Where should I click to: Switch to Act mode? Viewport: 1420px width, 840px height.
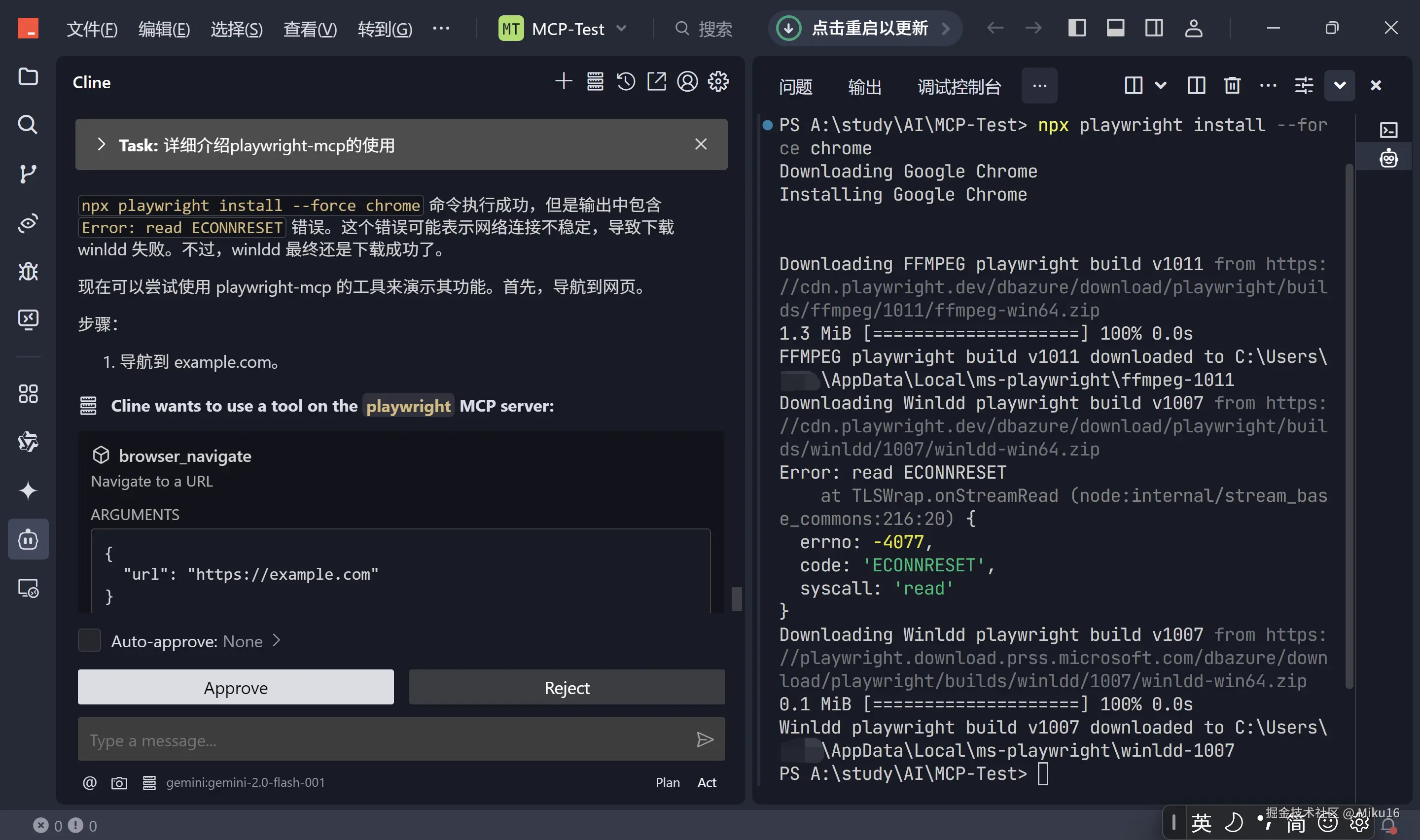707,783
